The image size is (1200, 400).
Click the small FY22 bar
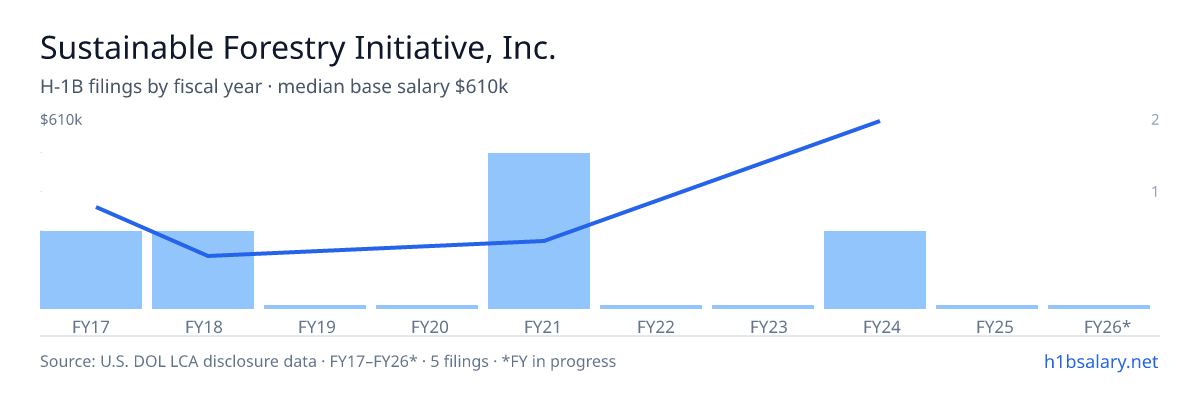coord(651,307)
